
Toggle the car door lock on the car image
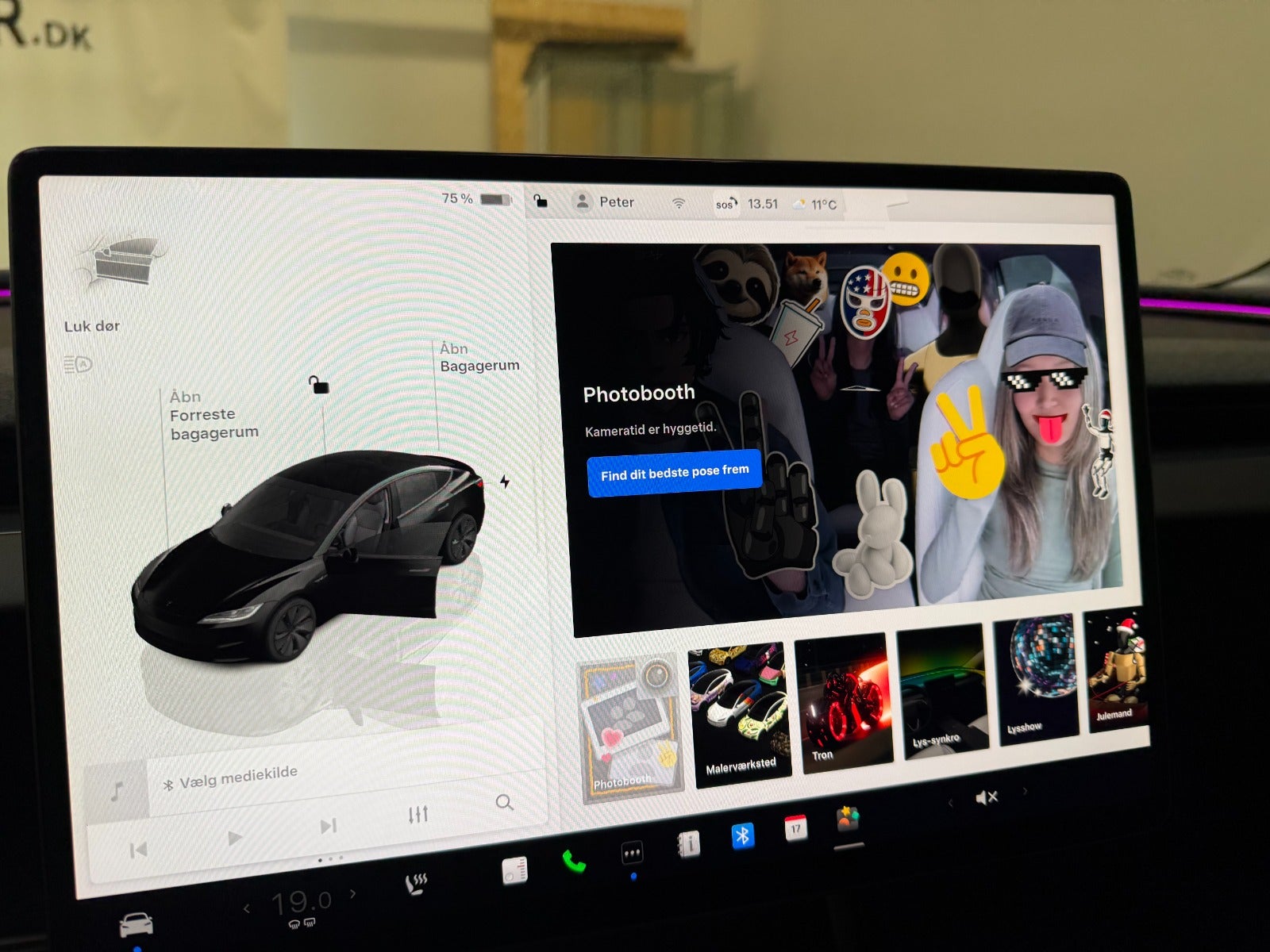tap(319, 385)
